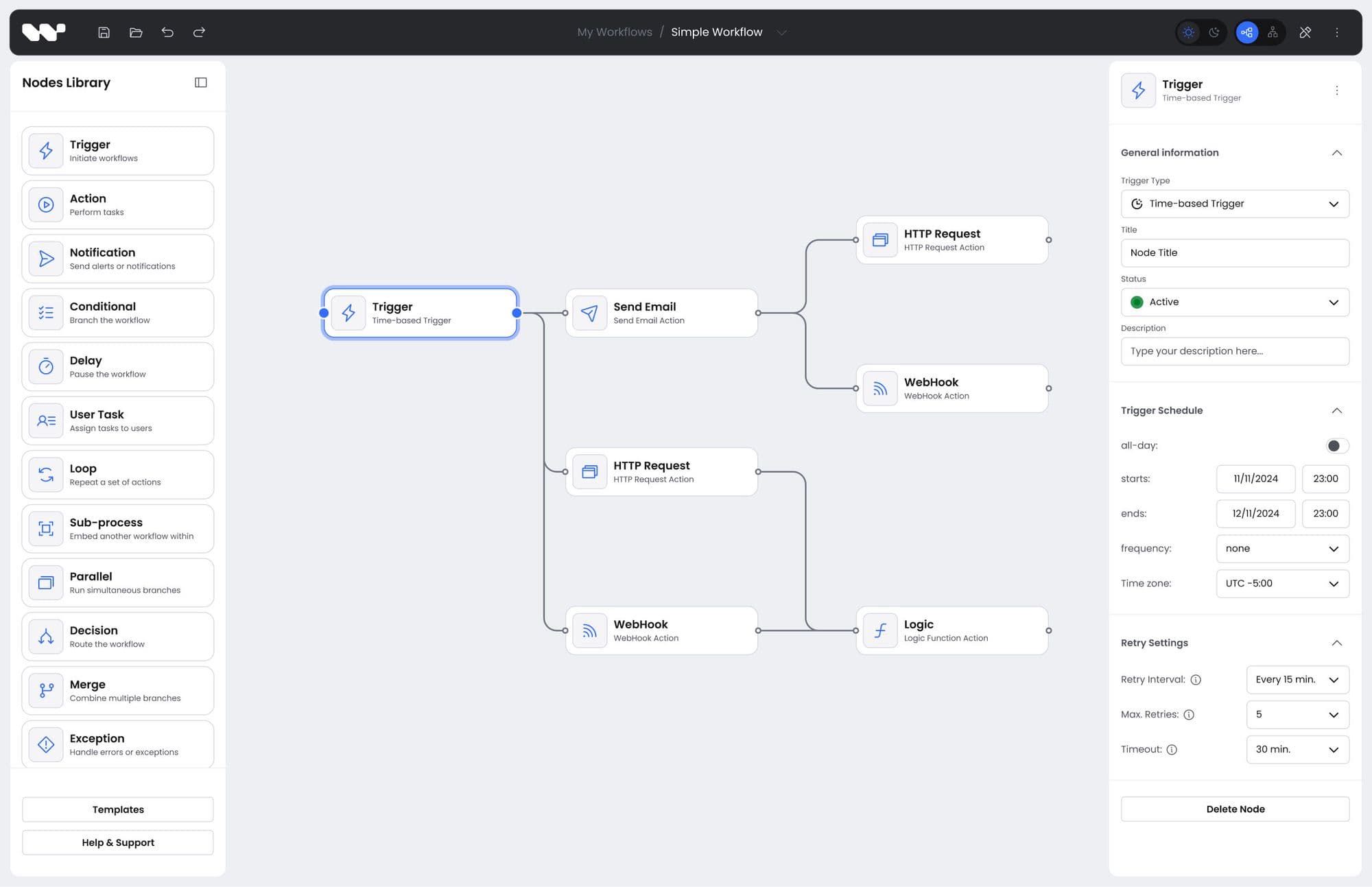Click the Delete Node button
The height and width of the screenshot is (887, 1372).
point(1235,808)
